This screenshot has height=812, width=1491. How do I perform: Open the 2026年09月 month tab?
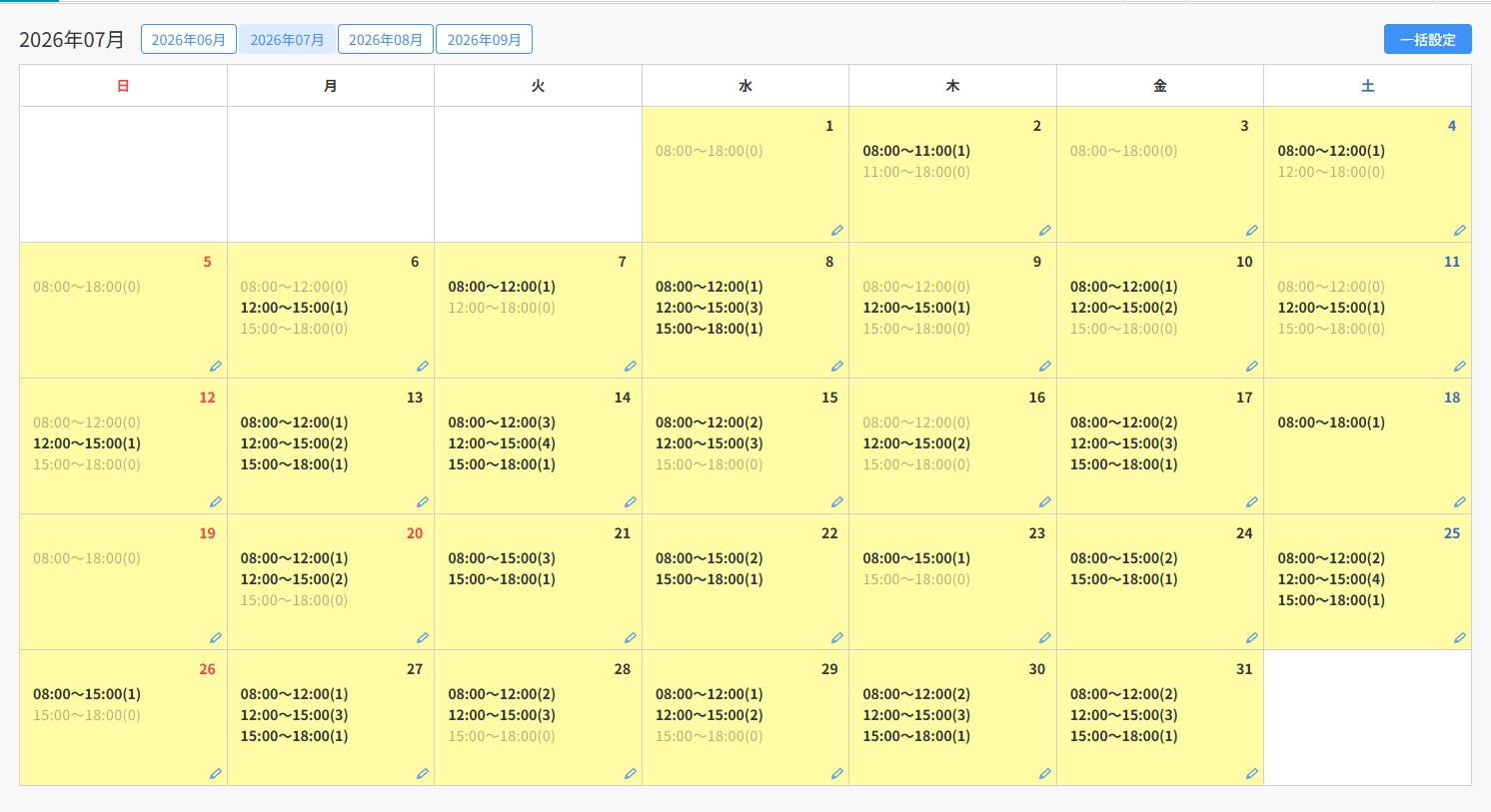tap(485, 40)
